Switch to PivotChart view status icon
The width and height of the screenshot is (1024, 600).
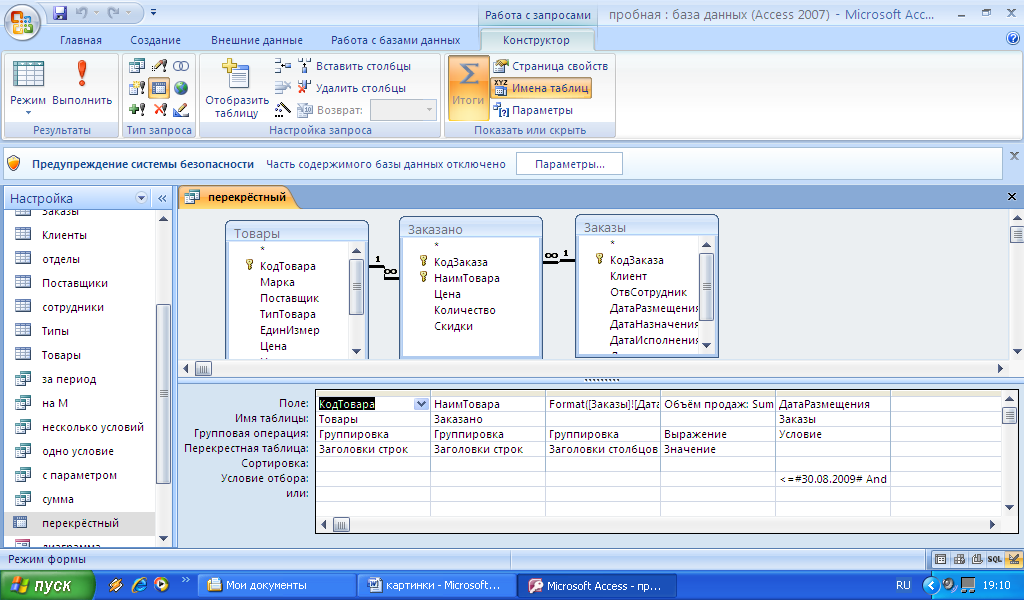(976, 559)
